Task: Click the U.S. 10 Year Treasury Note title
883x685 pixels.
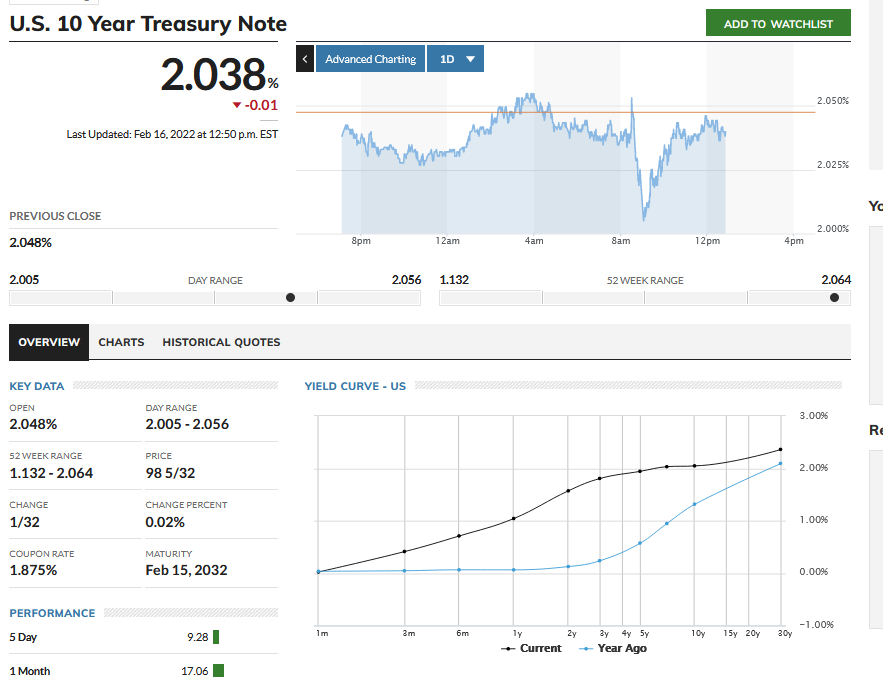Action: (148, 24)
